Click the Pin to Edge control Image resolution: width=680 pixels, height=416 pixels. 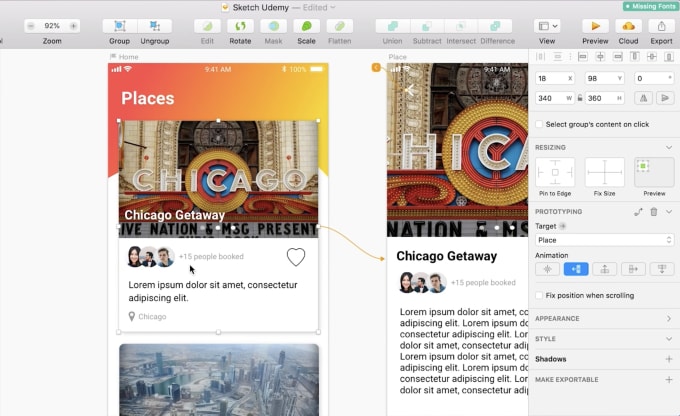[555, 172]
